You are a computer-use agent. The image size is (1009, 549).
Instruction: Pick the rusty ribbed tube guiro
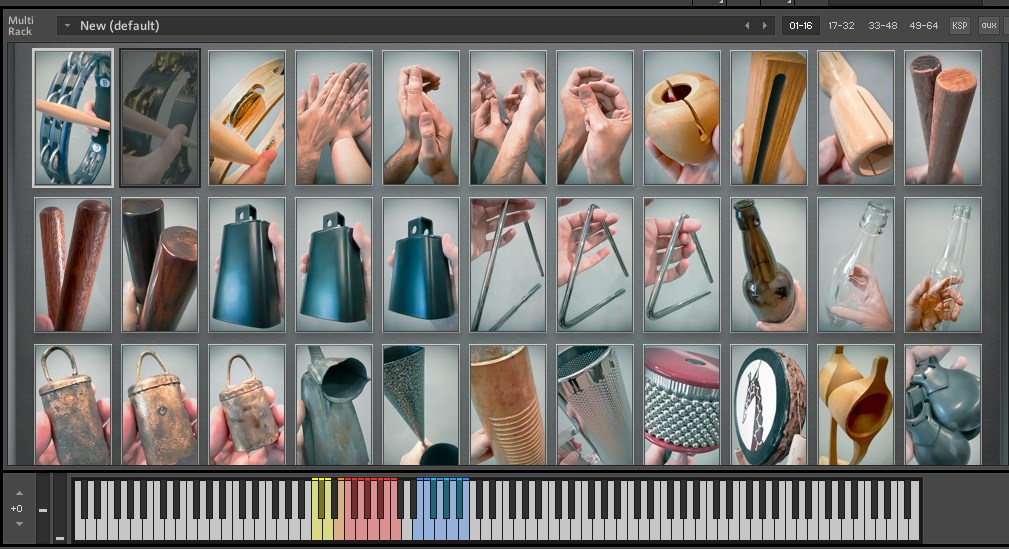point(508,405)
